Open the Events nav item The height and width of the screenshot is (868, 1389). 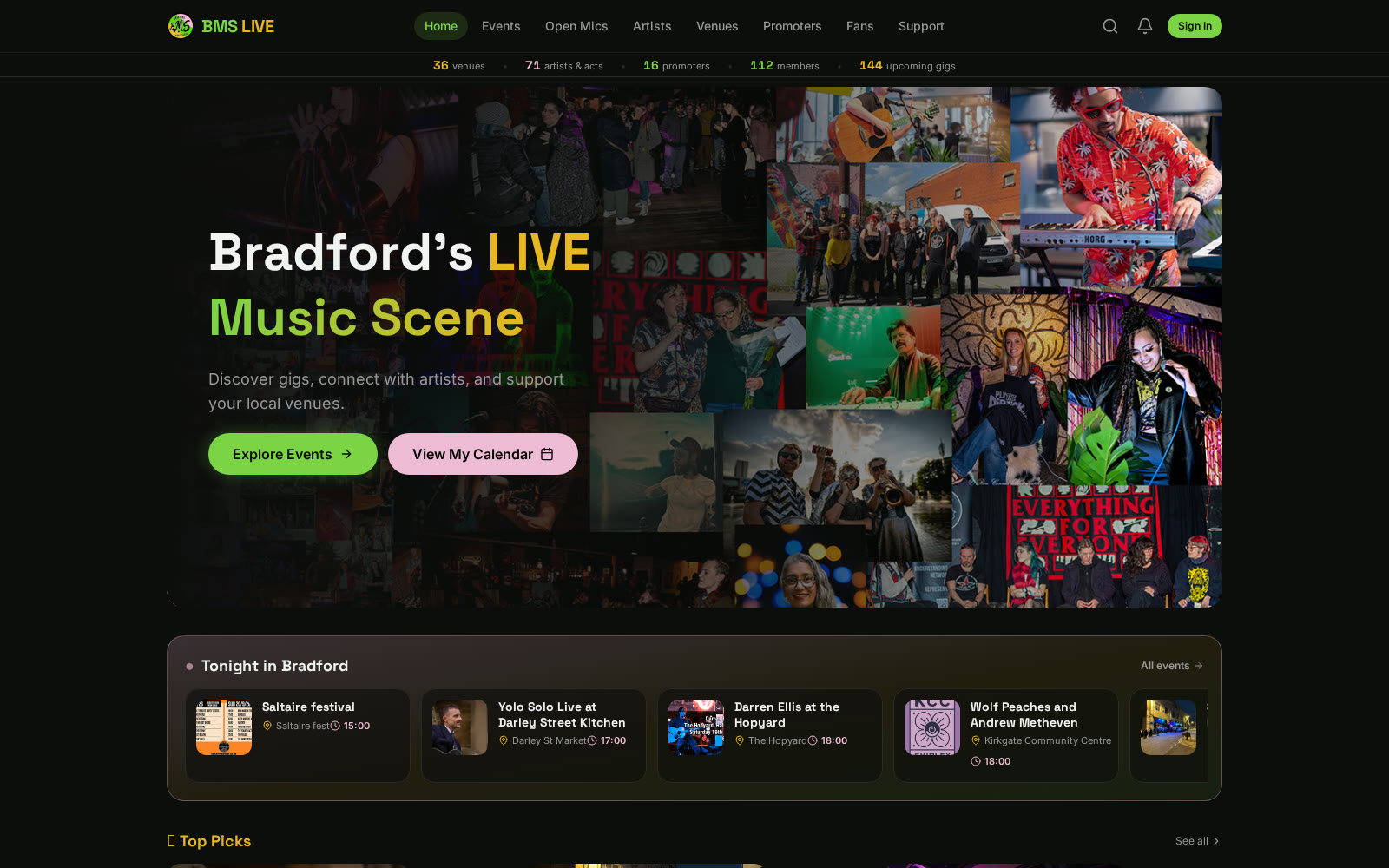click(x=501, y=26)
